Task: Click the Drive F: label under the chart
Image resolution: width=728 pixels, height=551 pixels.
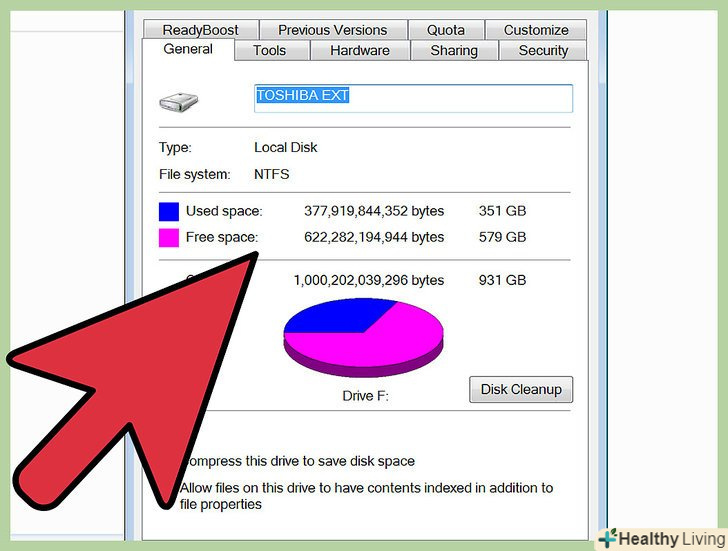Action: 365,396
